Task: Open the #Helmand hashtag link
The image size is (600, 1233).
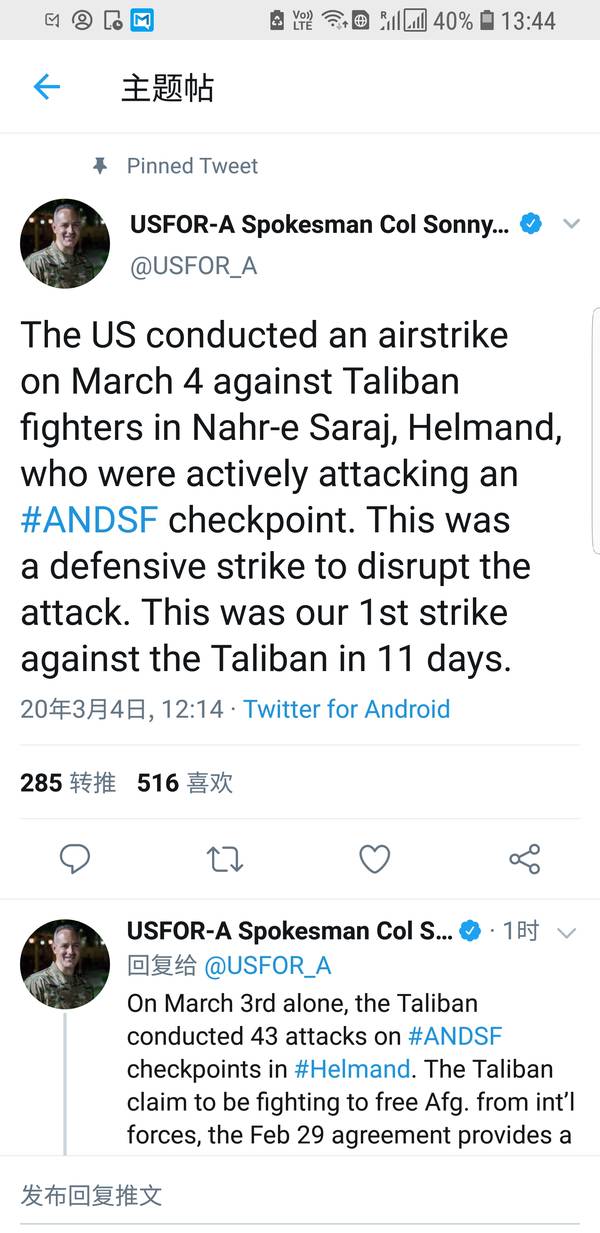Action: (x=352, y=1069)
